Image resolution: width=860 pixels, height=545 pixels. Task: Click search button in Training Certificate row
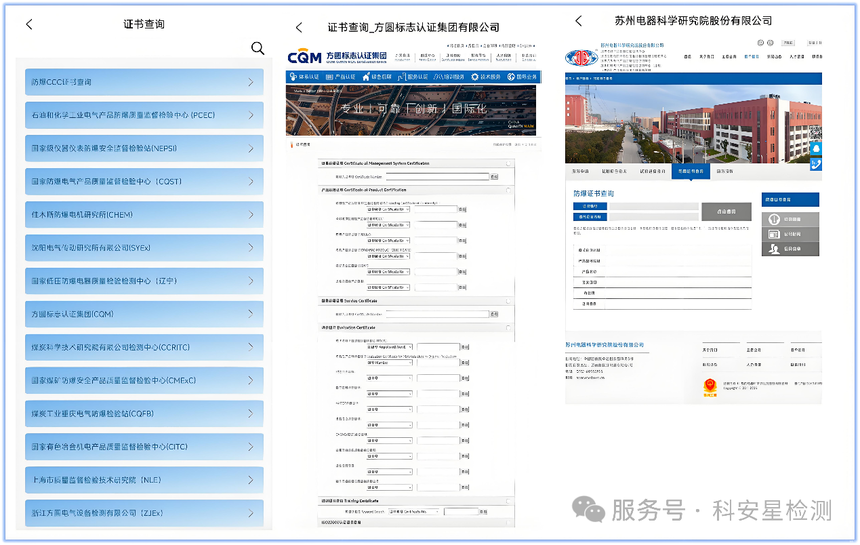[x=483, y=512]
